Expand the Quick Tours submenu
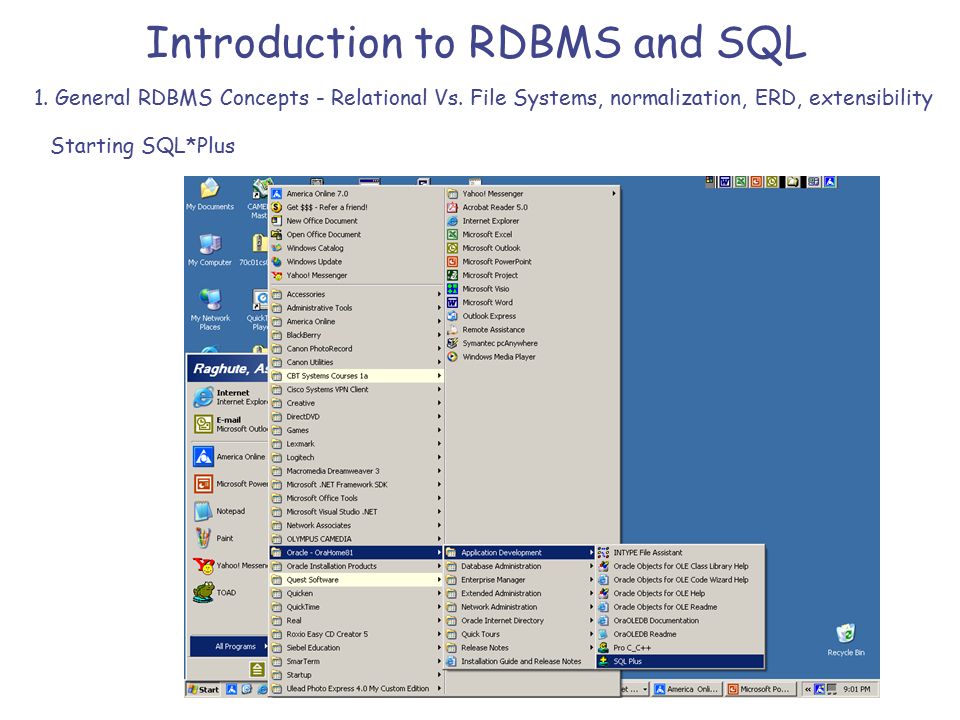 tap(519, 634)
